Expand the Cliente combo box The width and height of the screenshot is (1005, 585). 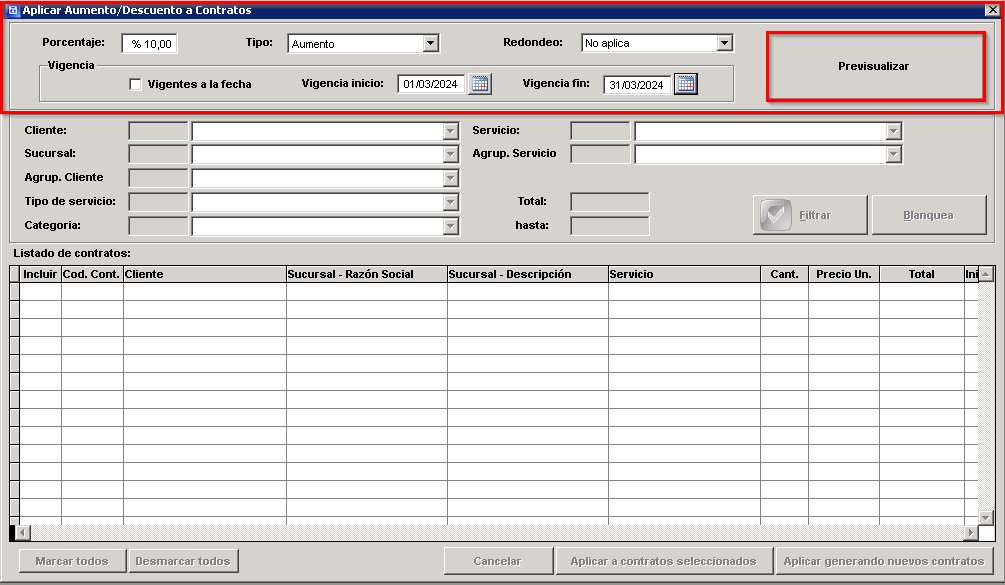click(x=451, y=131)
